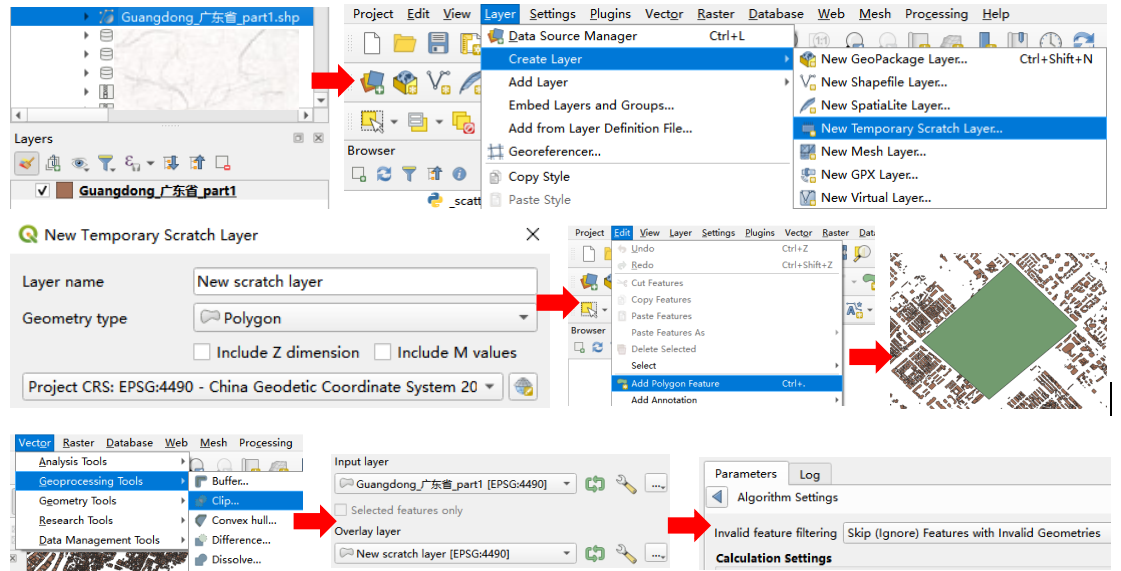
Task: Click the Browser panel Collapse All icon
Action: pos(435,174)
